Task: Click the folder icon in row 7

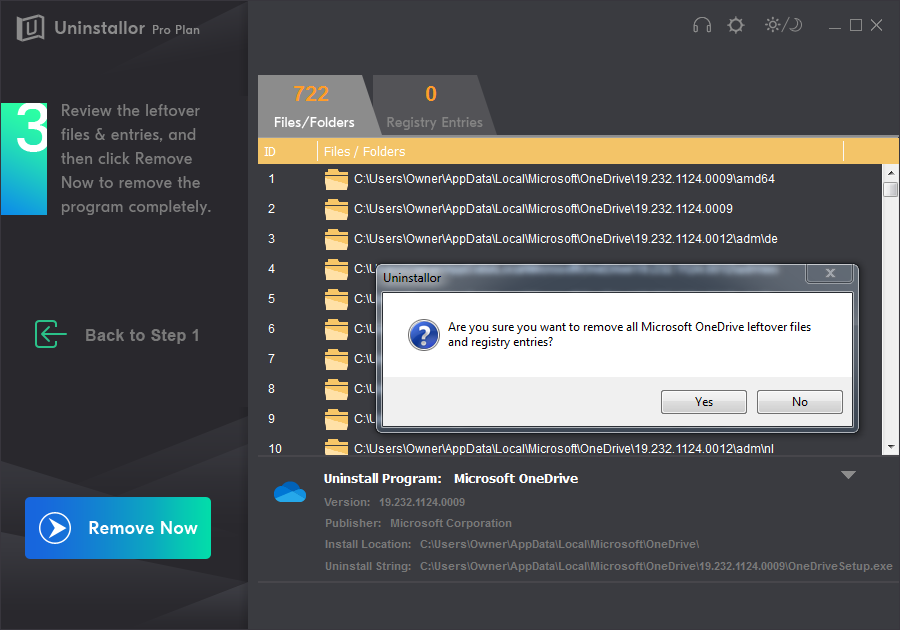Action: tap(336, 359)
